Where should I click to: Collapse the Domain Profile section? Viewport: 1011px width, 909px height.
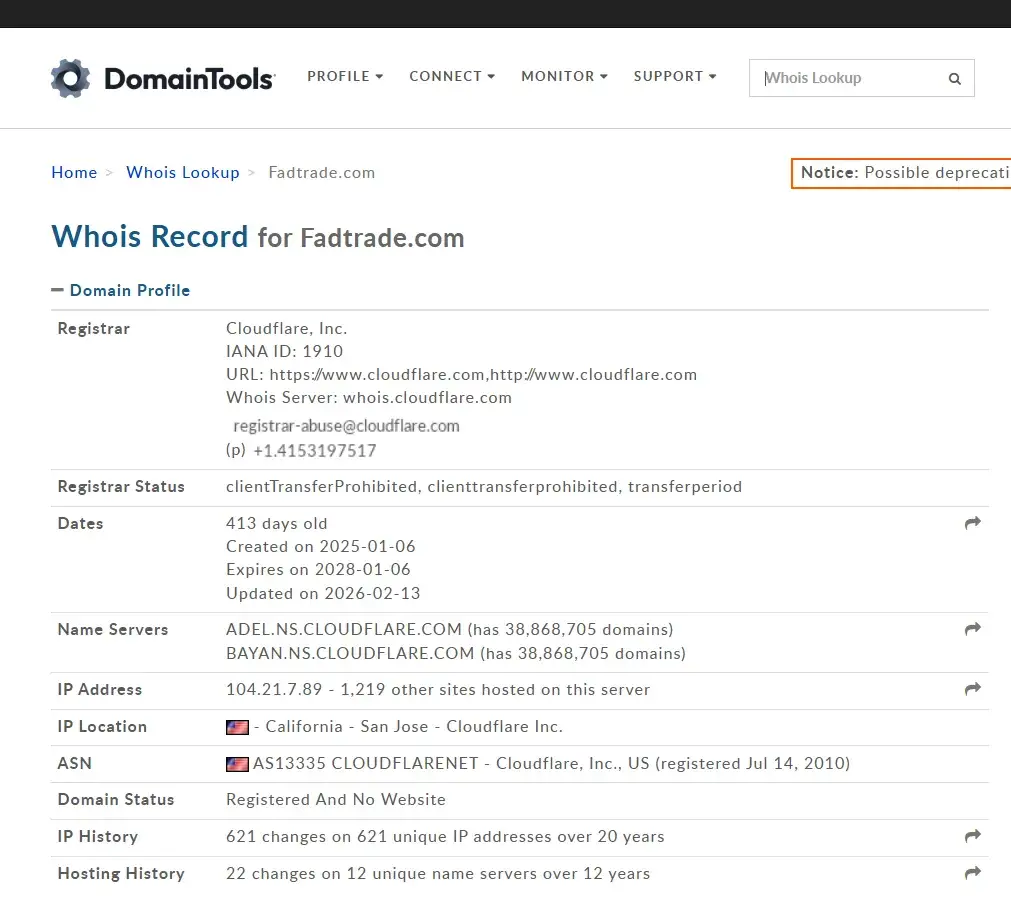pos(121,290)
